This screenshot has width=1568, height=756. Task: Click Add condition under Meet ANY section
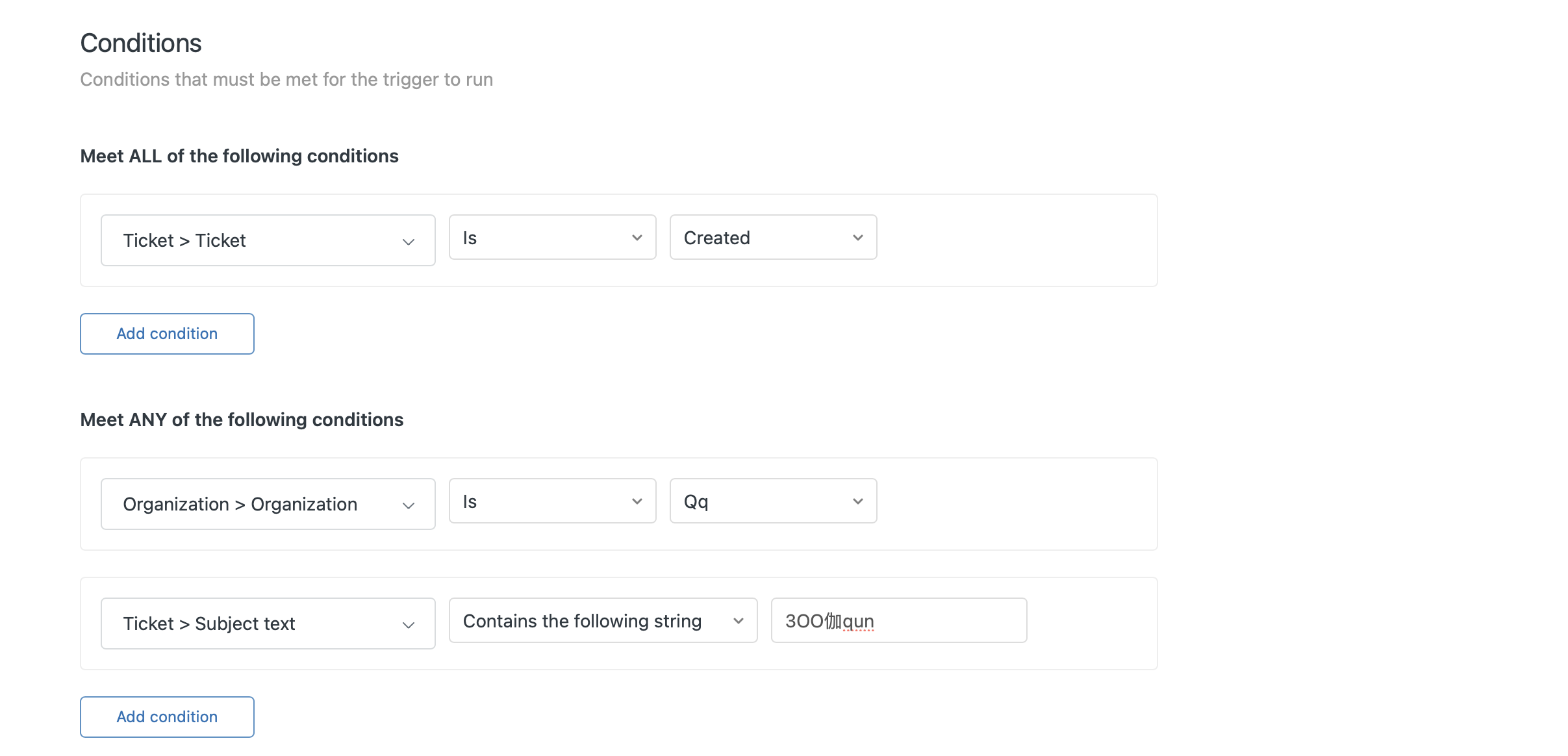pyautogui.click(x=166, y=716)
